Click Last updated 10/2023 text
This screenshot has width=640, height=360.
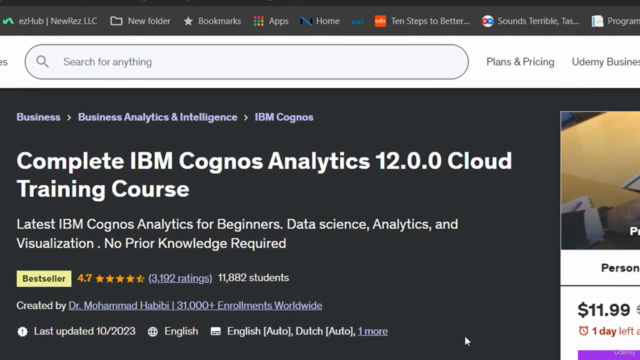84,331
